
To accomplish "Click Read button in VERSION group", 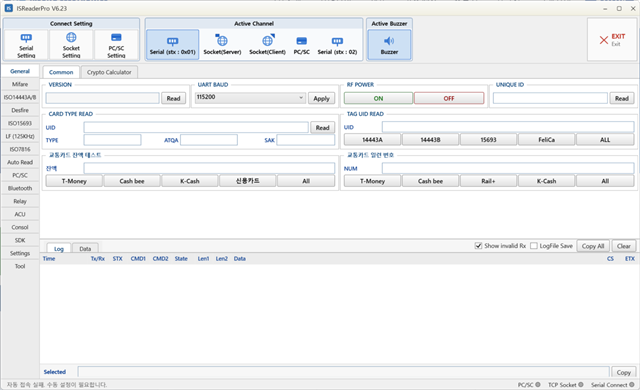I will [x=173, y=98].
